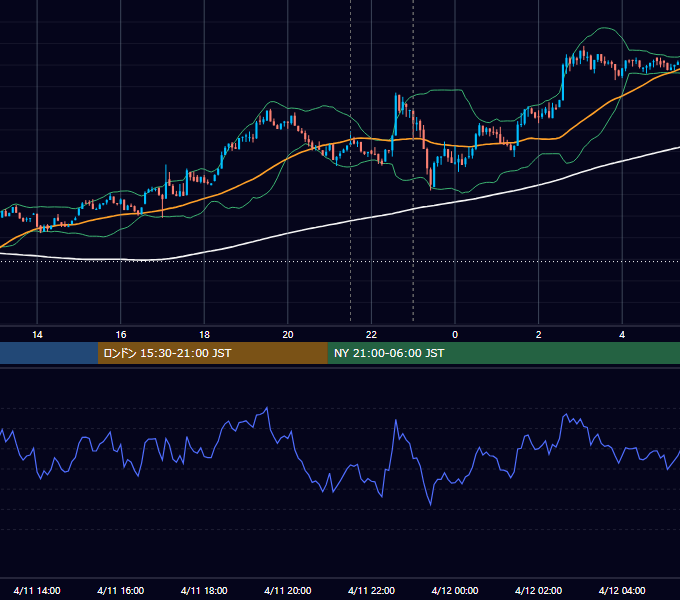The width and height of the screenshot is (680, 600).
Task: Select the NY 21:00-06:00 JST session bar
Action: [x=503, y=353]
